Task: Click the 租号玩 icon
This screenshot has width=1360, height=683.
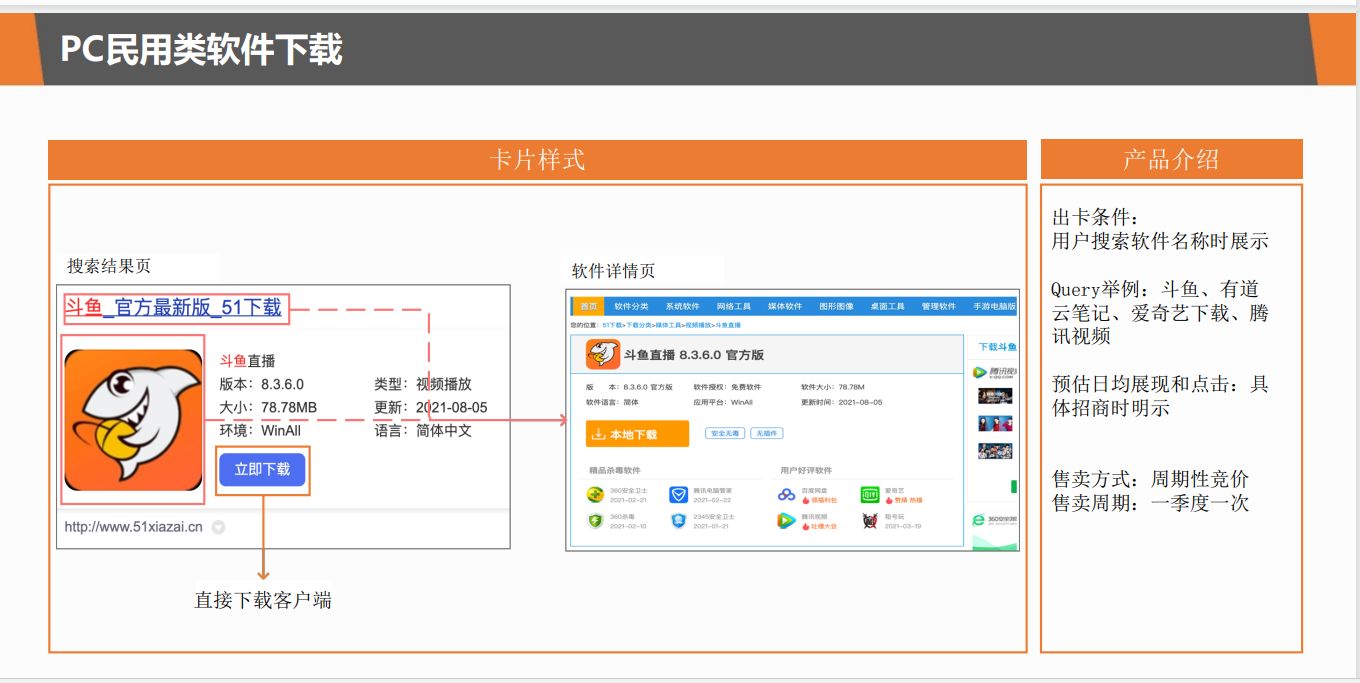Action: (870, 521)
